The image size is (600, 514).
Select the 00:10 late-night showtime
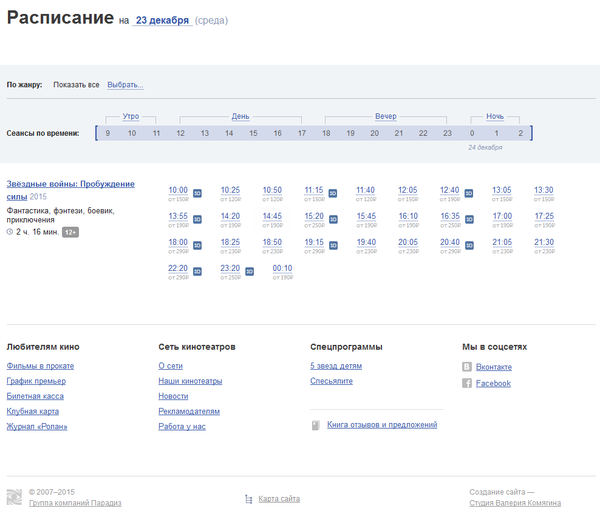282,268
